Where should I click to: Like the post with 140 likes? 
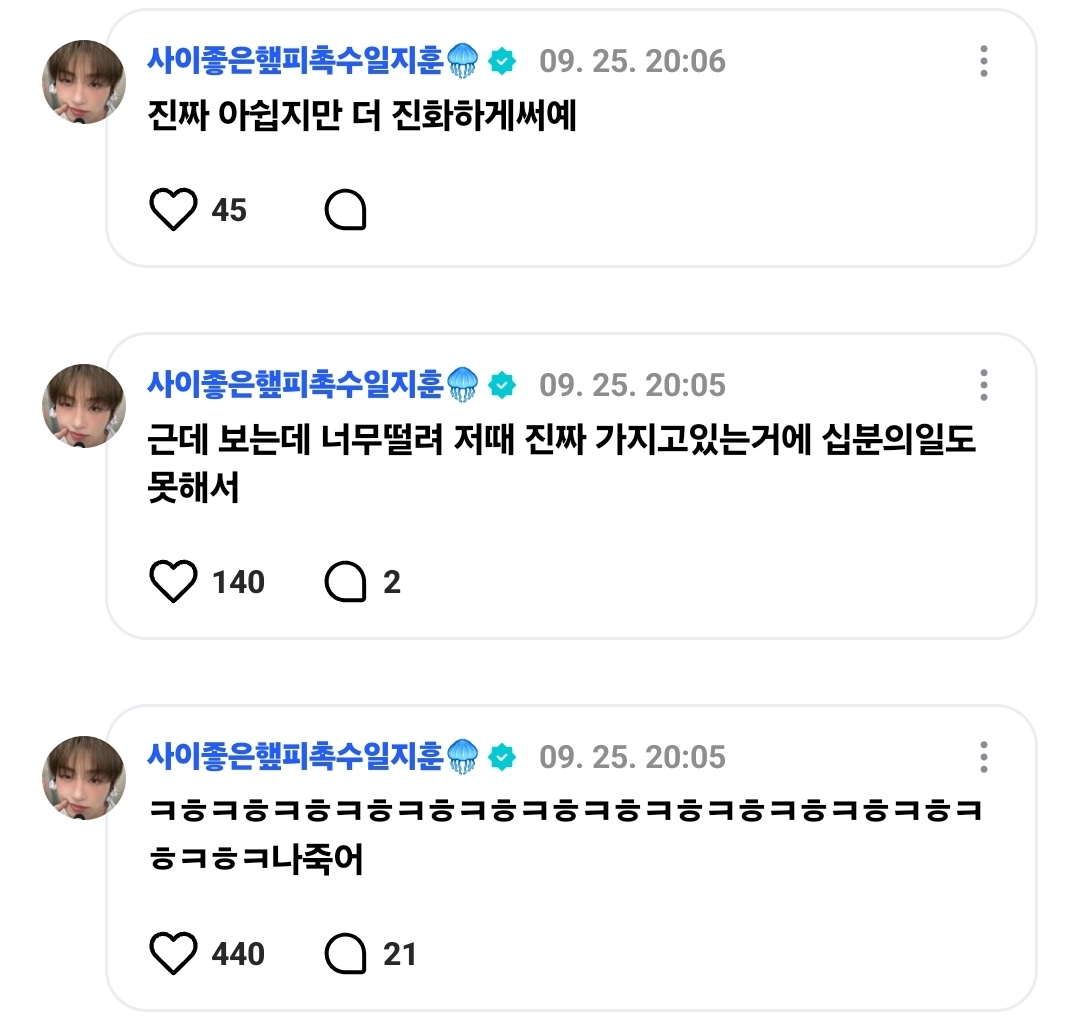click(173, 582)
